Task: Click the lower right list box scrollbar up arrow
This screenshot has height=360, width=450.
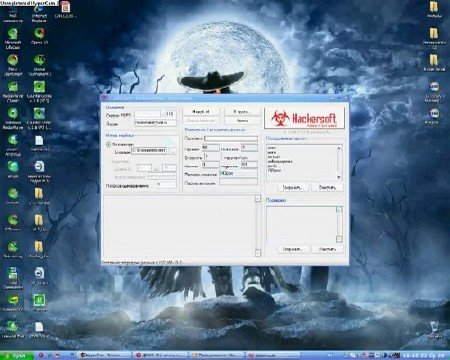Action: click(x=339, y=210)
